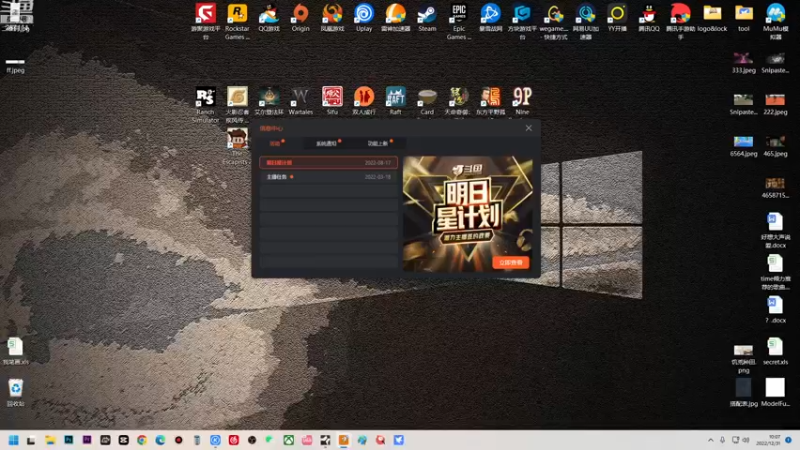Open the Recycle Bin desktop icon

click(x=15, y=392)
